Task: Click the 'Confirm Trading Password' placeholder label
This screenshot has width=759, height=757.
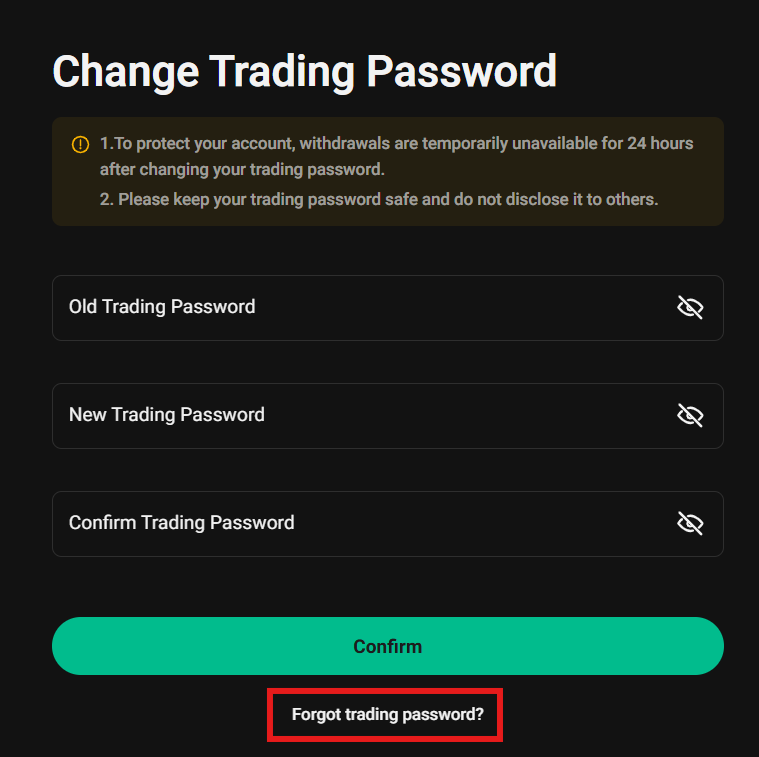Action: pos(182,523)
